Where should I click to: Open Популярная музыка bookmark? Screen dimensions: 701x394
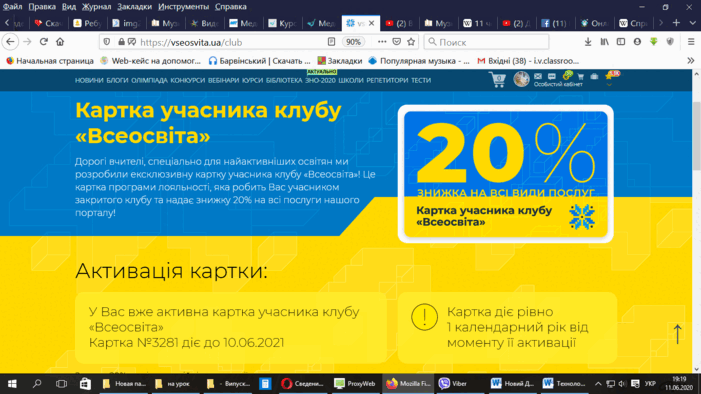click(x=419, y=61)
